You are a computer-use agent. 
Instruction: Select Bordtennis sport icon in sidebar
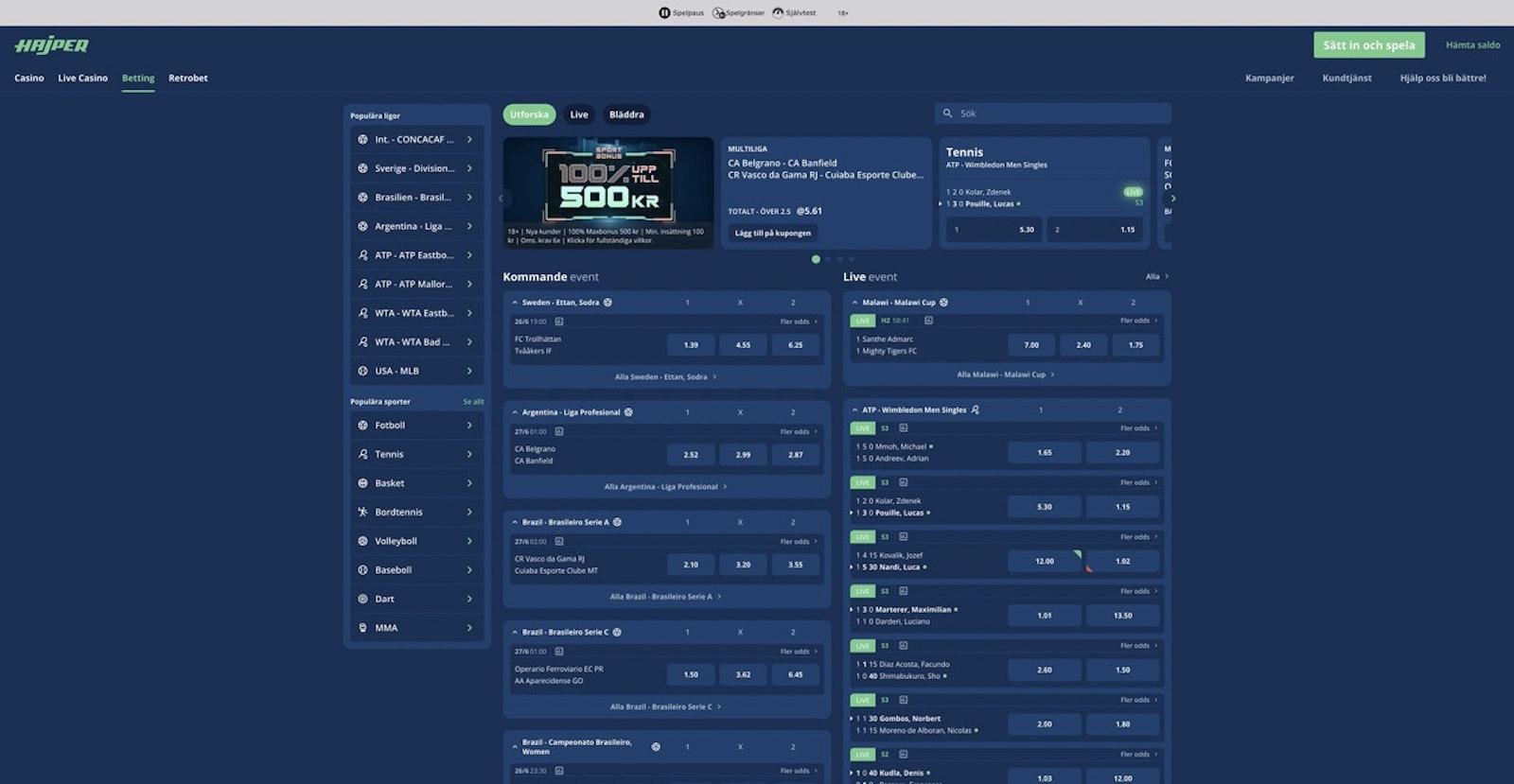[362, 513]
